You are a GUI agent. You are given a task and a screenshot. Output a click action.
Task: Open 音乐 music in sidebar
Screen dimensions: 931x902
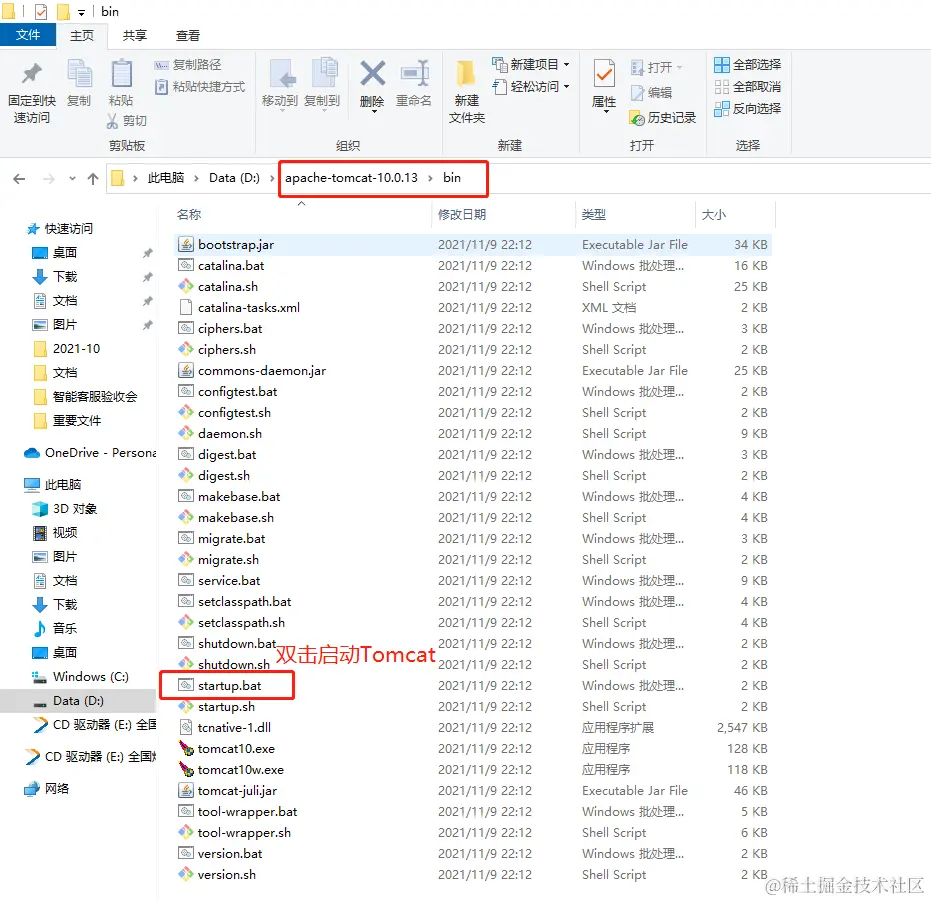click(x=55, y=628)
